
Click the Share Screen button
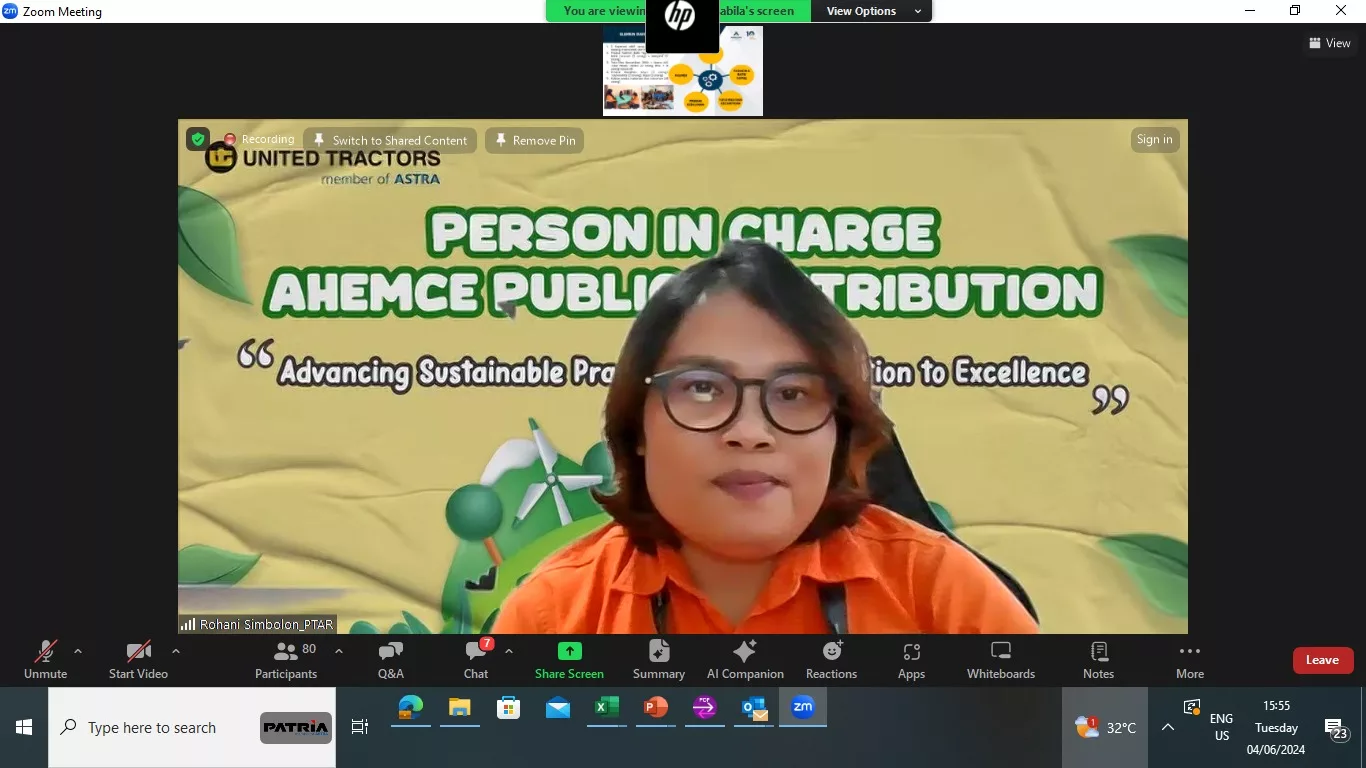coord(569,660)
